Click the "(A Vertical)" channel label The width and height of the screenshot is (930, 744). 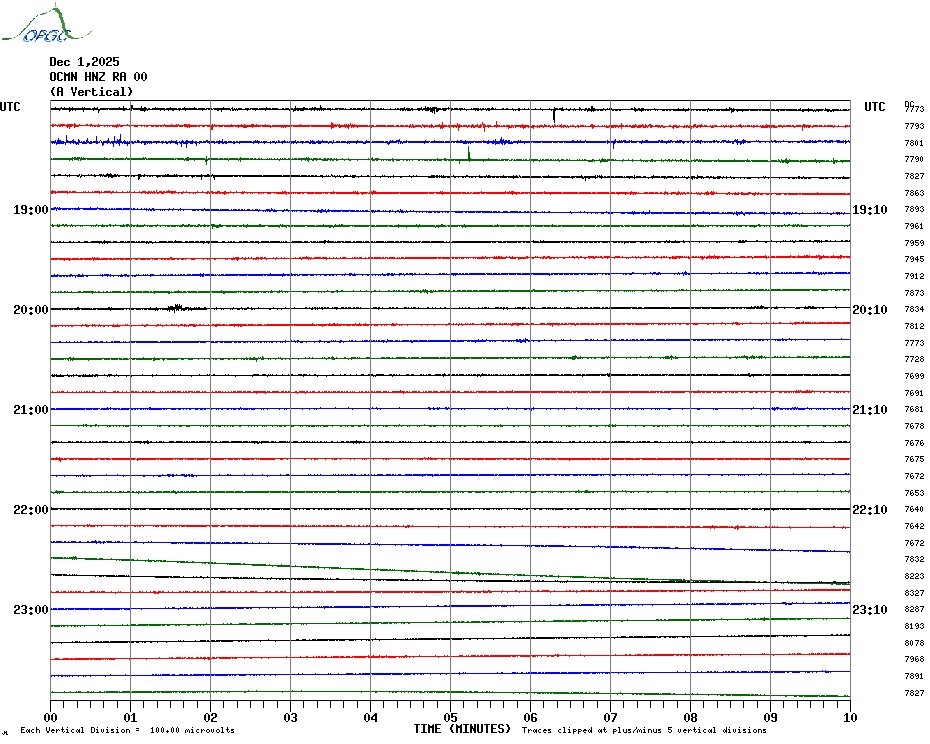pyautogui.click(x=91, y=91)
